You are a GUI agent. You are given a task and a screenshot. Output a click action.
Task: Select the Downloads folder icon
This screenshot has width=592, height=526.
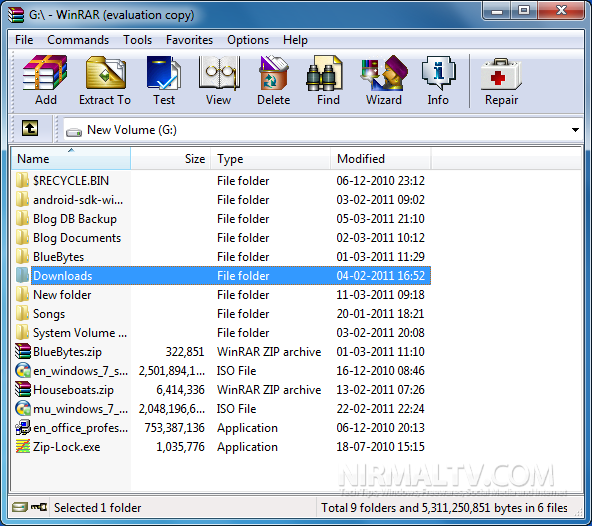[23, 275]
